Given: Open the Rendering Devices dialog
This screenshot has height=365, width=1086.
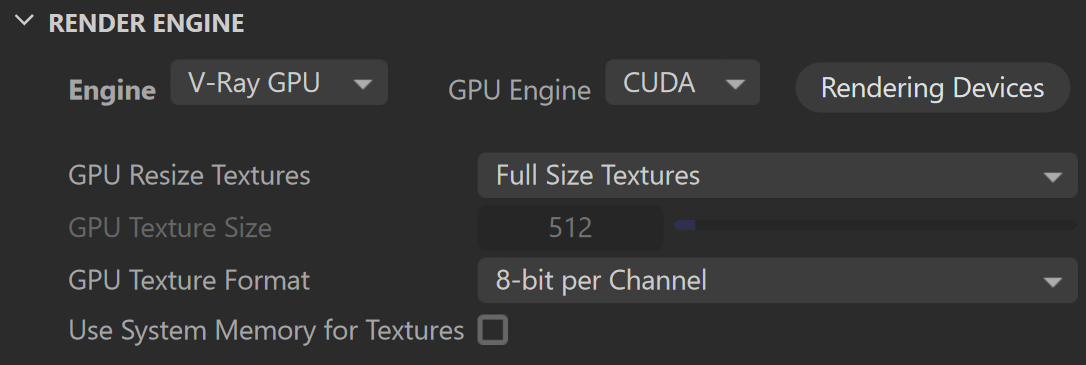Looking at the screenshot, I should pos(932,87).
